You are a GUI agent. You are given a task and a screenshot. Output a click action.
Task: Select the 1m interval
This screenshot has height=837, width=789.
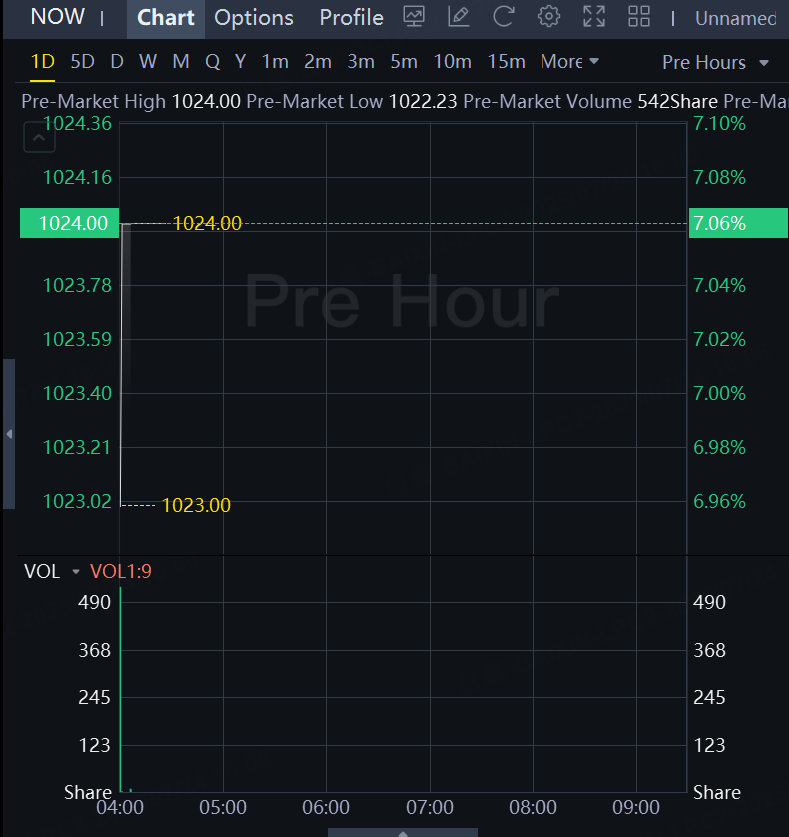point(275,61)
